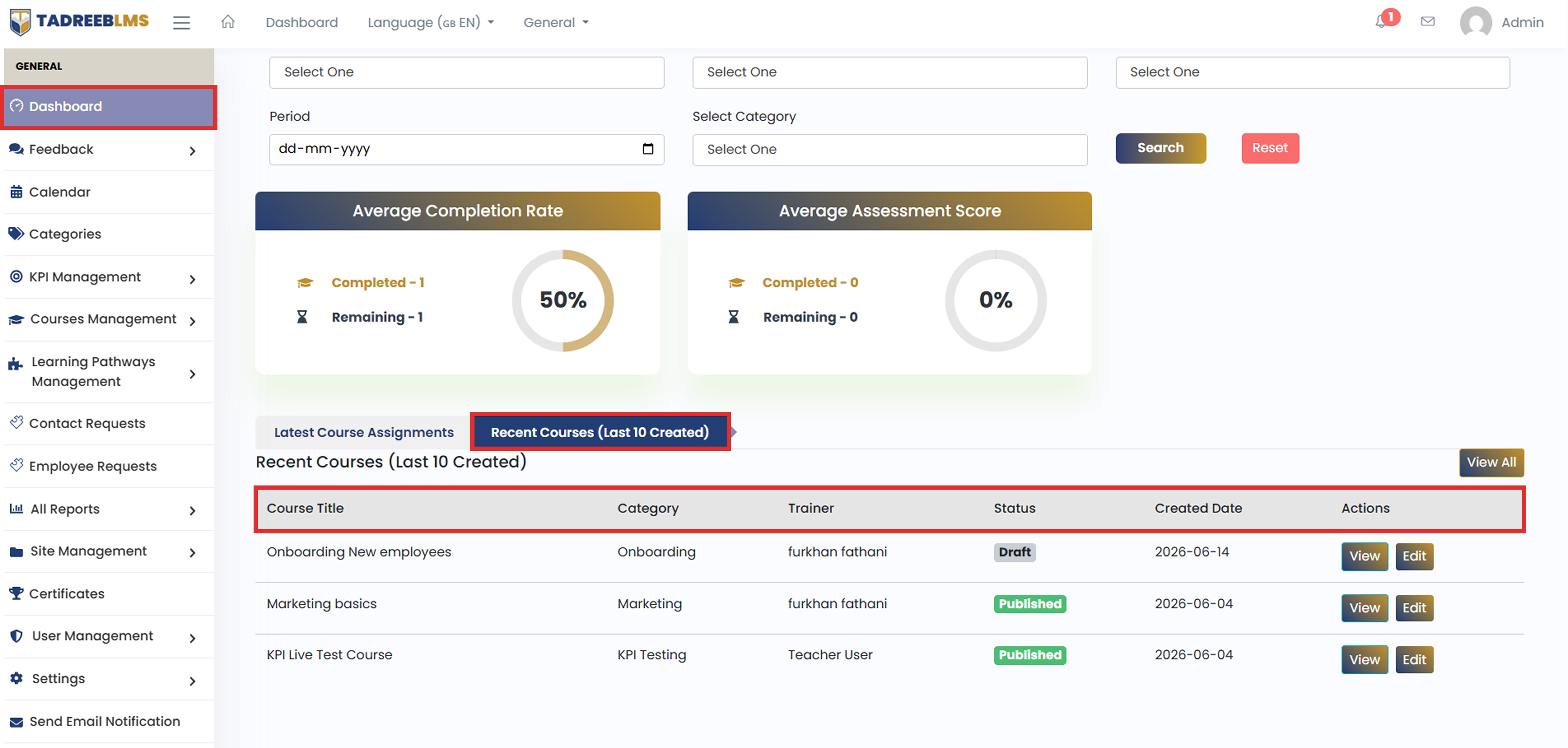This screenshot has height=748, width=1568.
Task: Click the Dashboard gauge icon in sidebar
Action: pyautogui.click(x=16, y=106)
